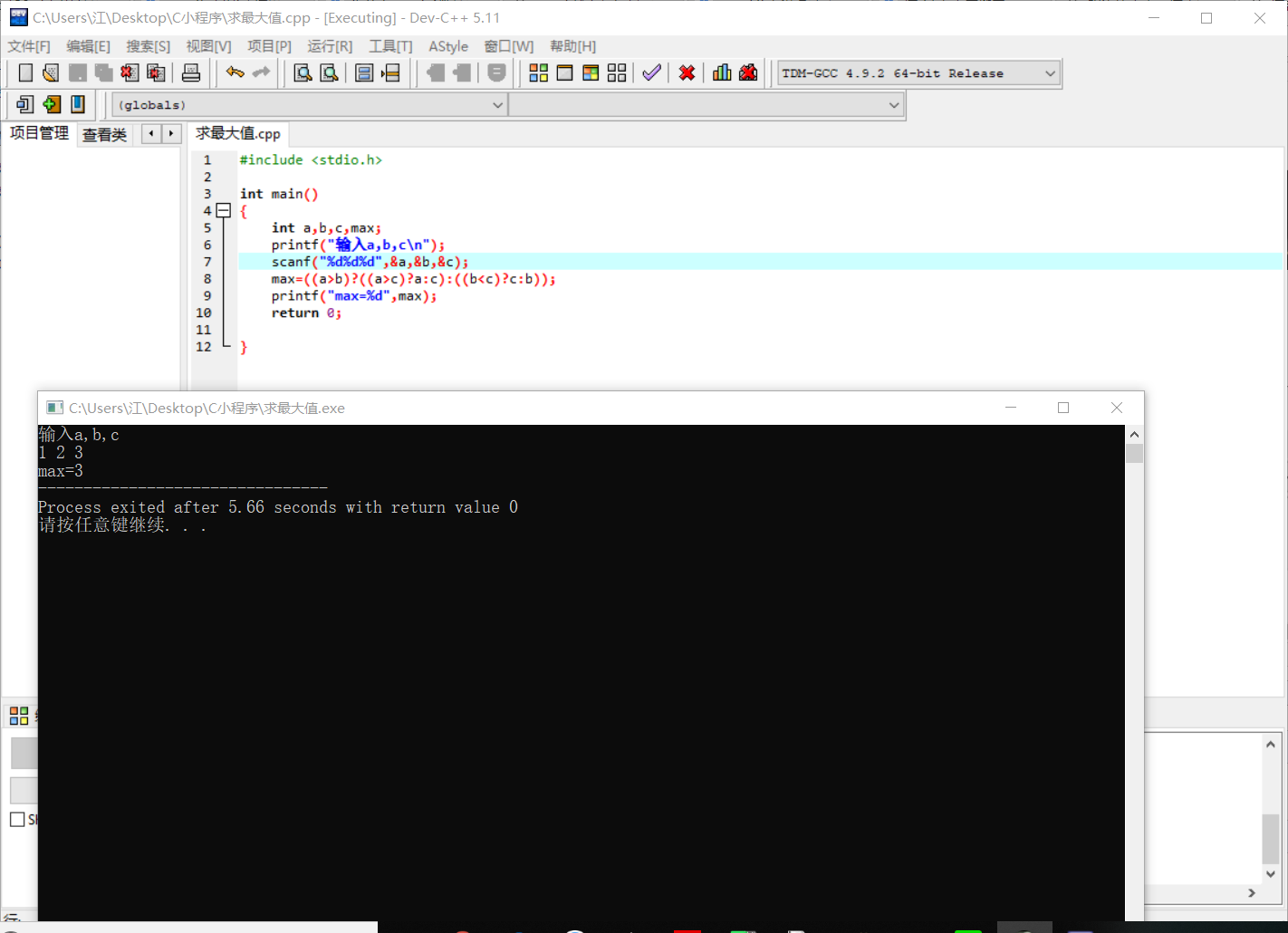
Task: Click the arrow-with-lines icon before the back arrow
Action: (390, 73)
